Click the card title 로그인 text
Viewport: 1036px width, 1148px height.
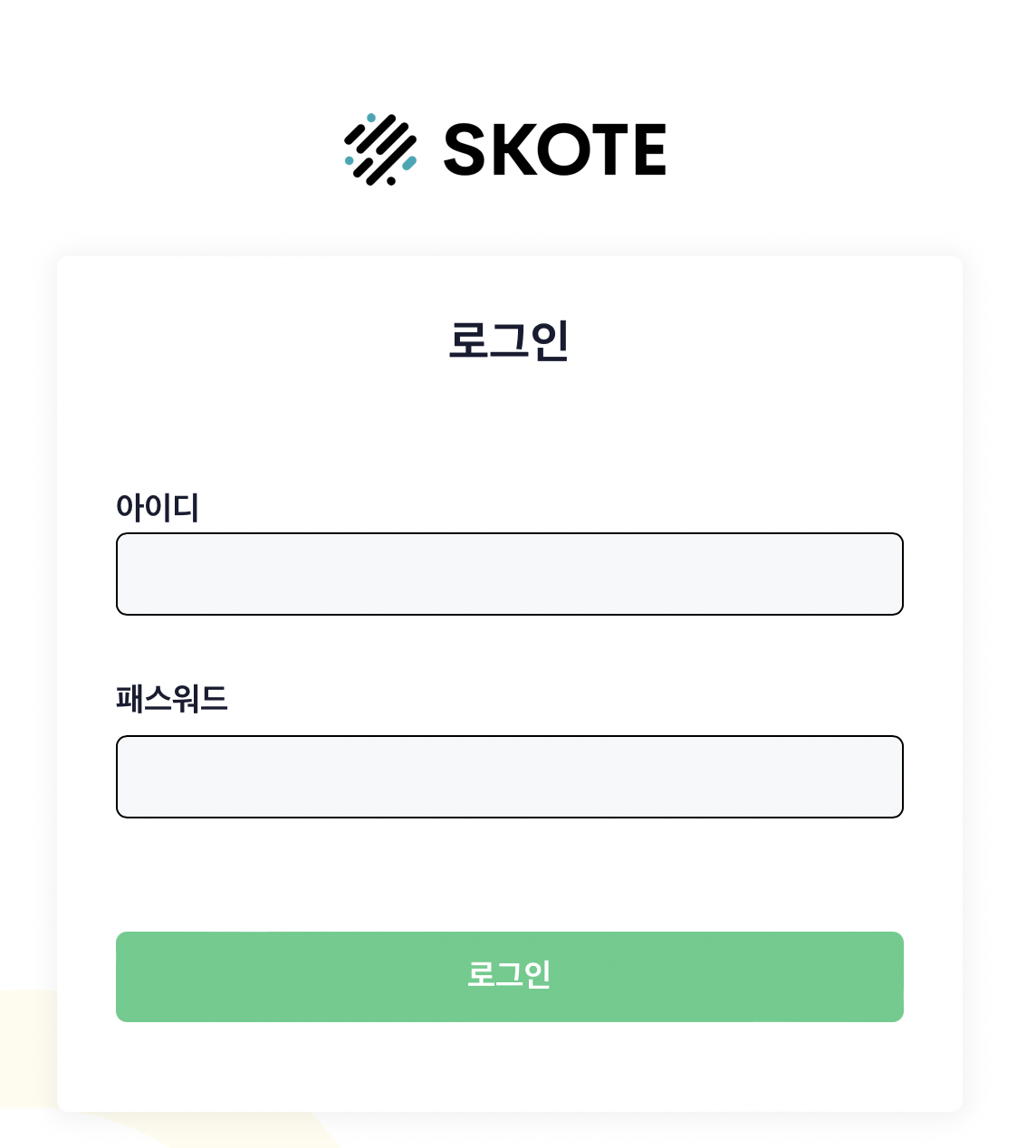[509, 340]
